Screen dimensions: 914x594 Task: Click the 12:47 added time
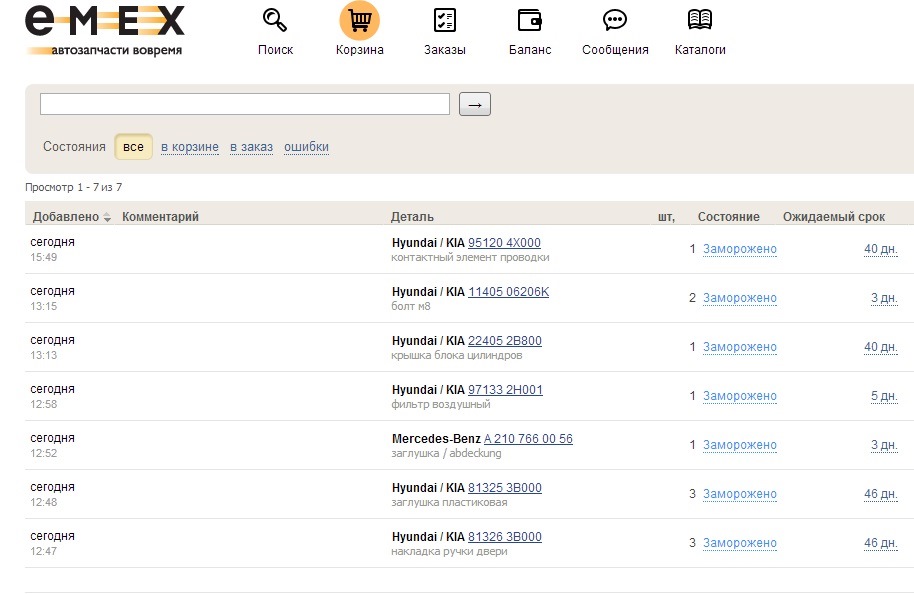pos(44,551)
